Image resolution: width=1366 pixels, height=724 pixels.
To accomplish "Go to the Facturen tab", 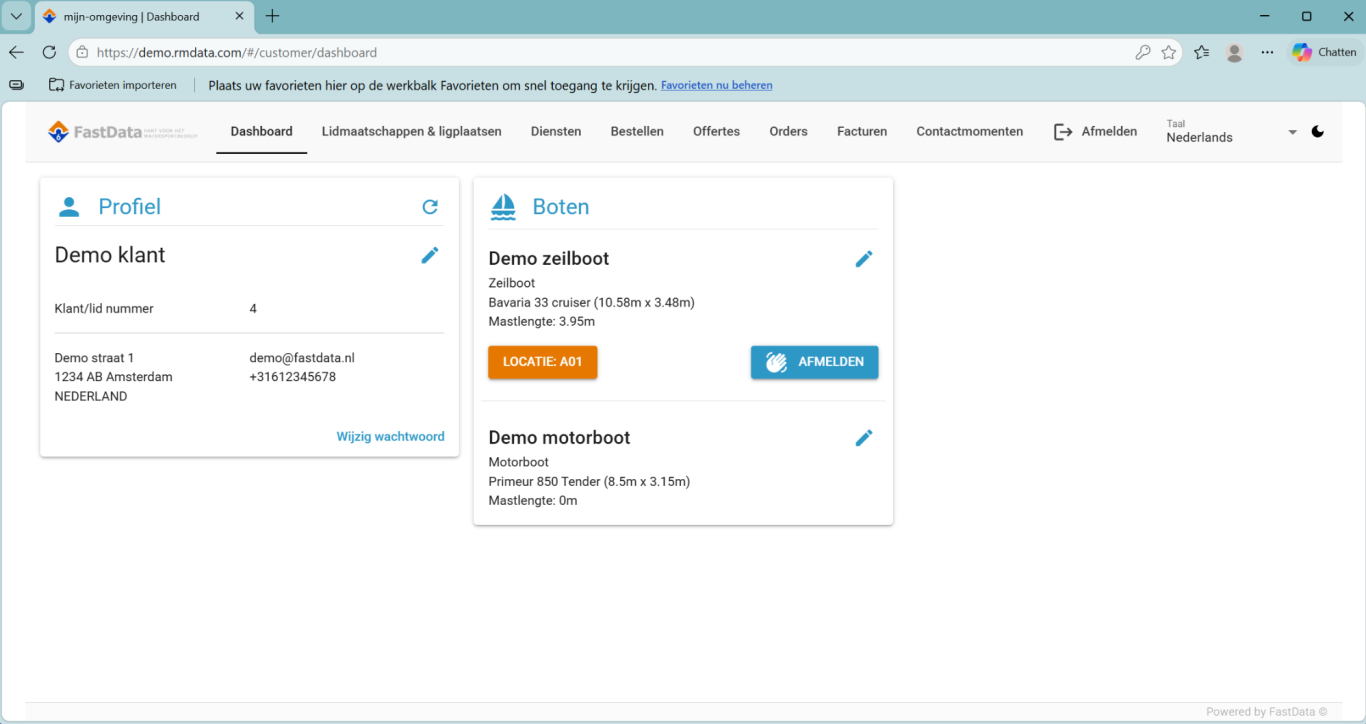I will 862,131.
